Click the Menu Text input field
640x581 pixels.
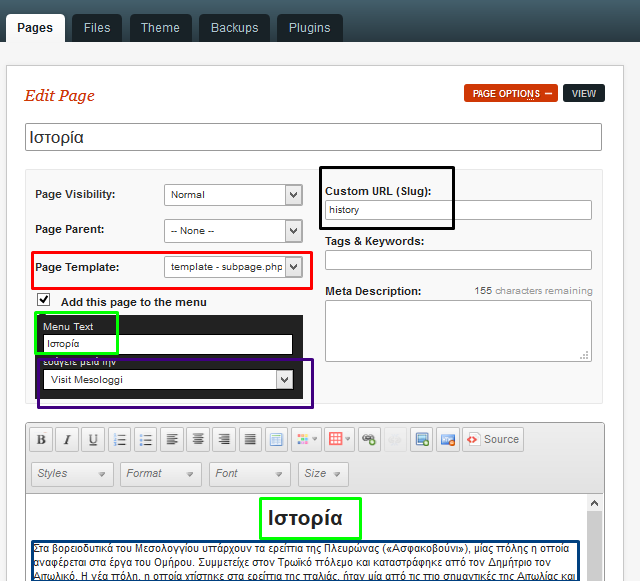[168, 344]
